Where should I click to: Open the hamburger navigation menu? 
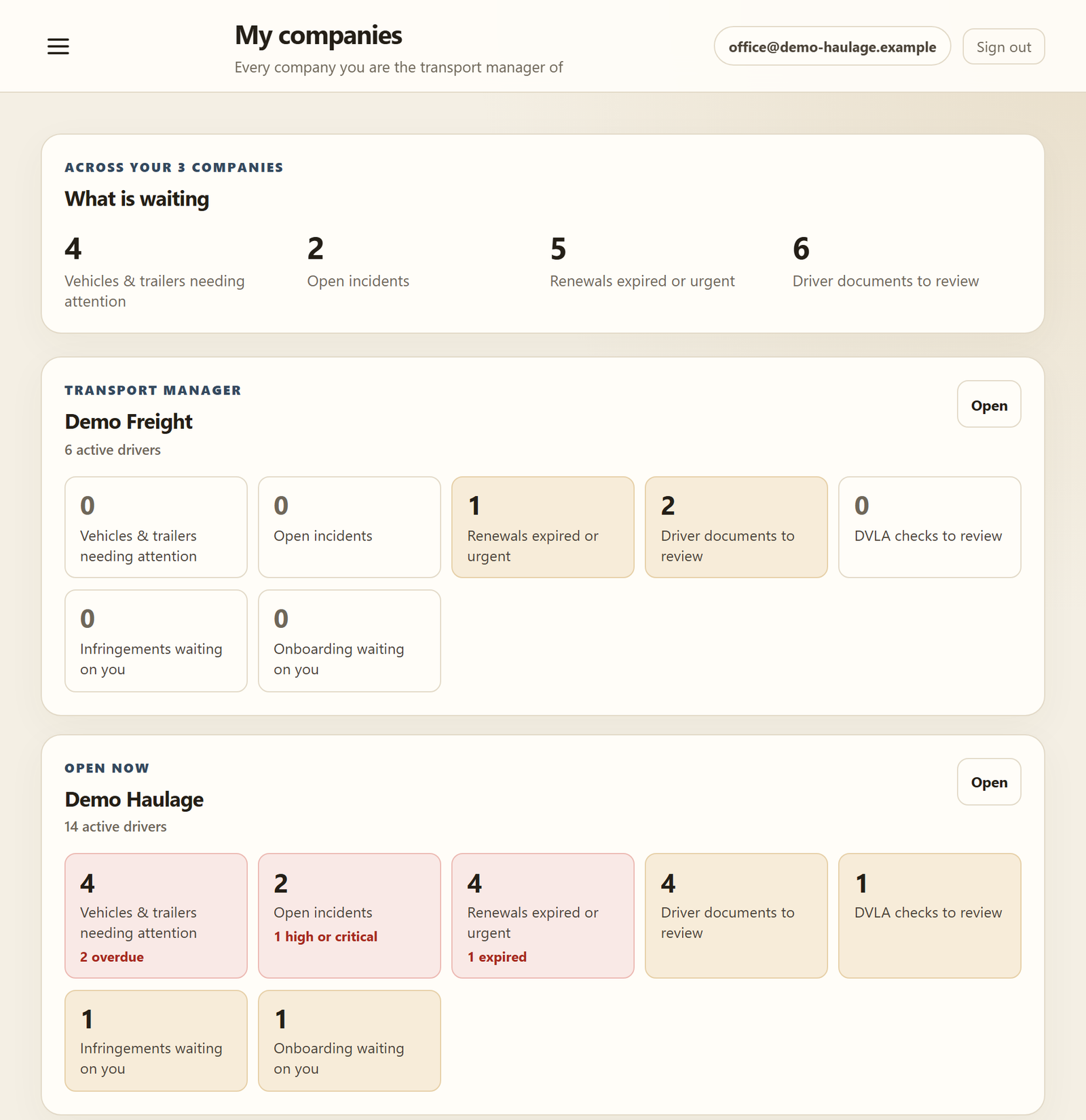pyautogui.click(x=58, y=46)
